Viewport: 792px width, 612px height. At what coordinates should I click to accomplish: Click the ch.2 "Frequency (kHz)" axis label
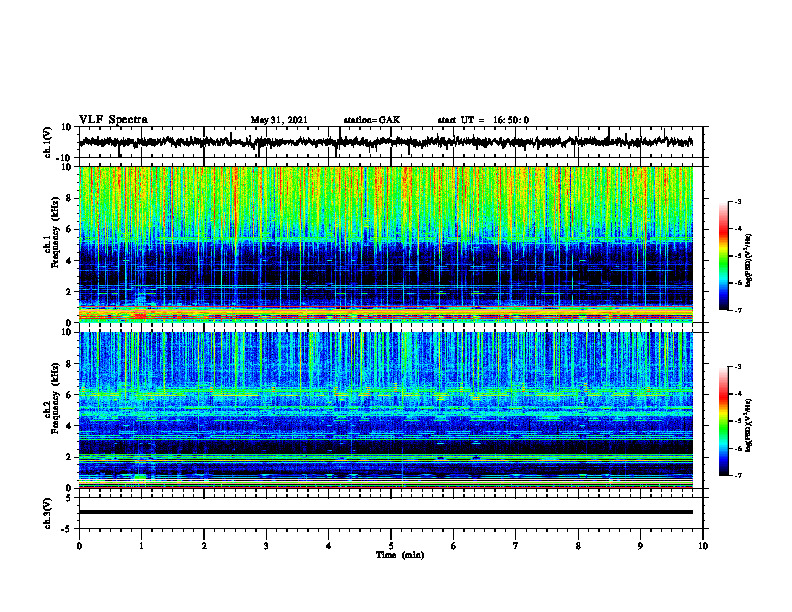coord(55,400)
